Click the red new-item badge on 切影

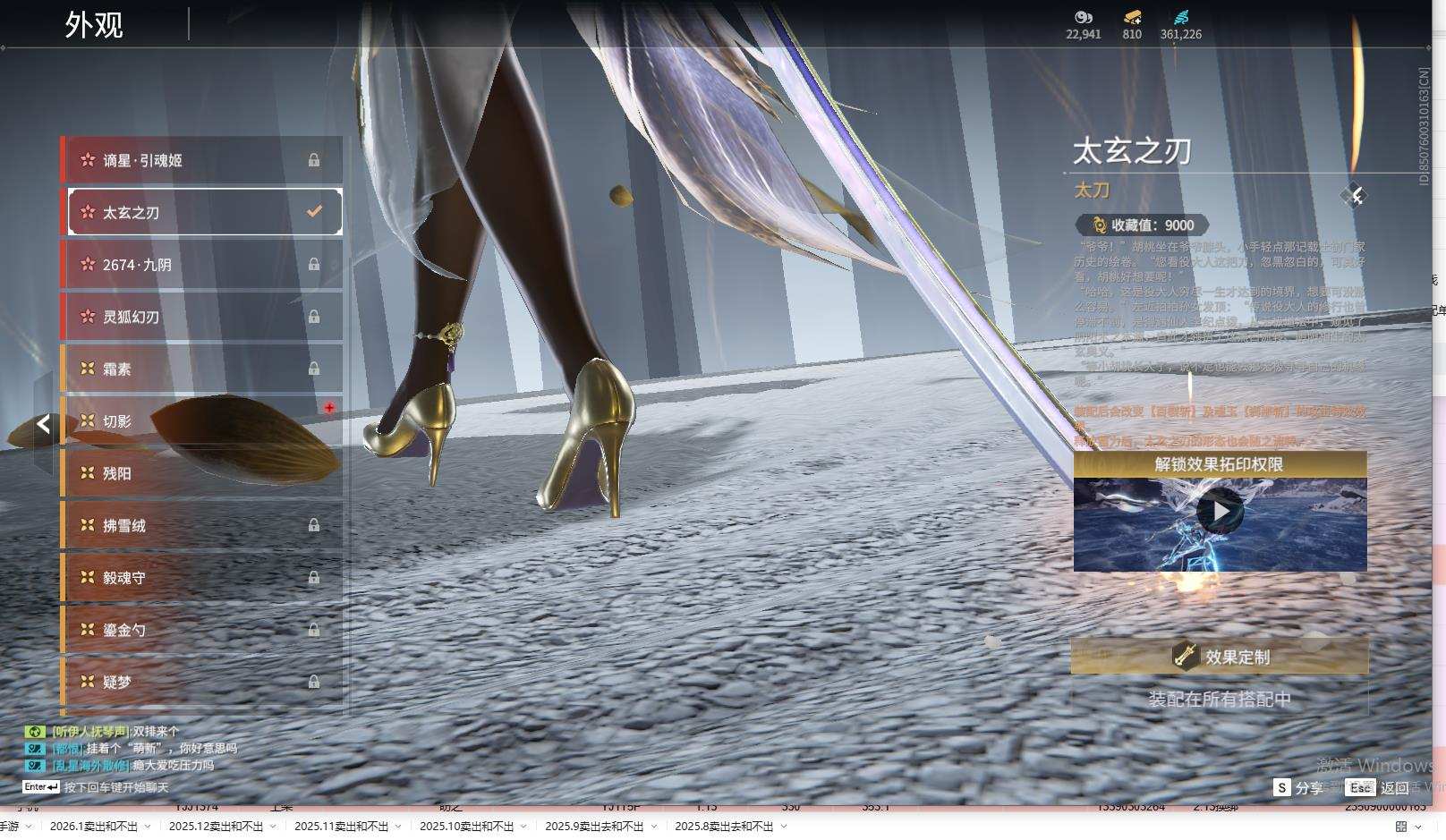tap(329, 408)
